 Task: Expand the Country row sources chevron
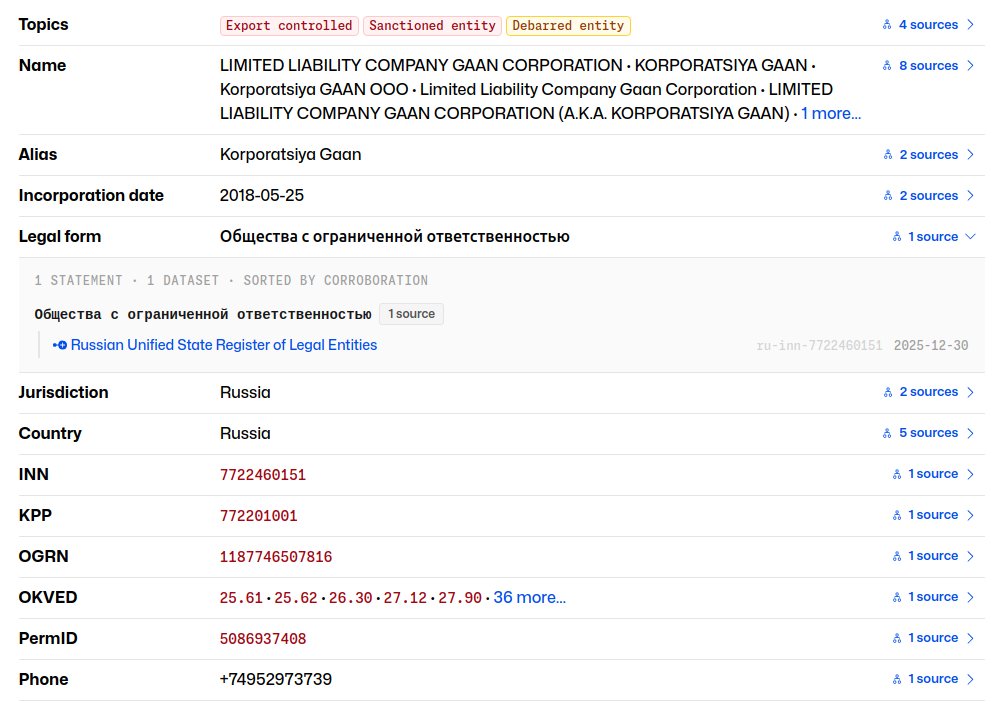click(x=971, y=433)
